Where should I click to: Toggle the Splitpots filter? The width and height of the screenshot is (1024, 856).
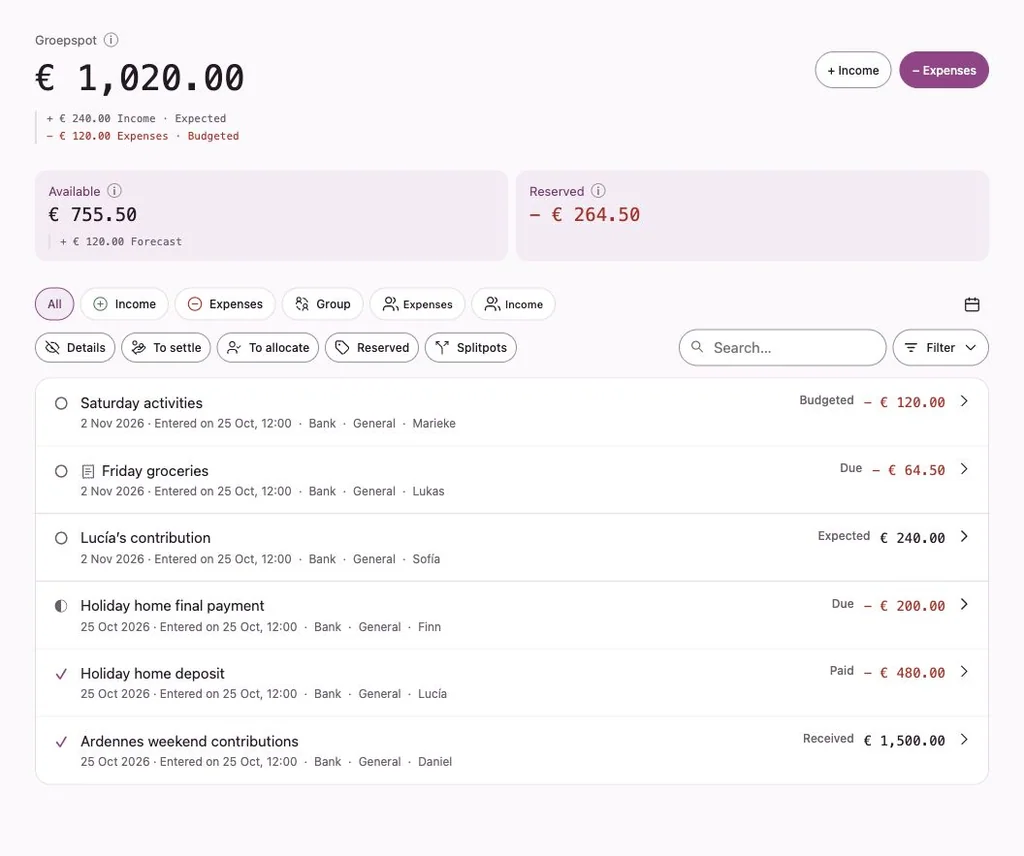coord(471,347)
